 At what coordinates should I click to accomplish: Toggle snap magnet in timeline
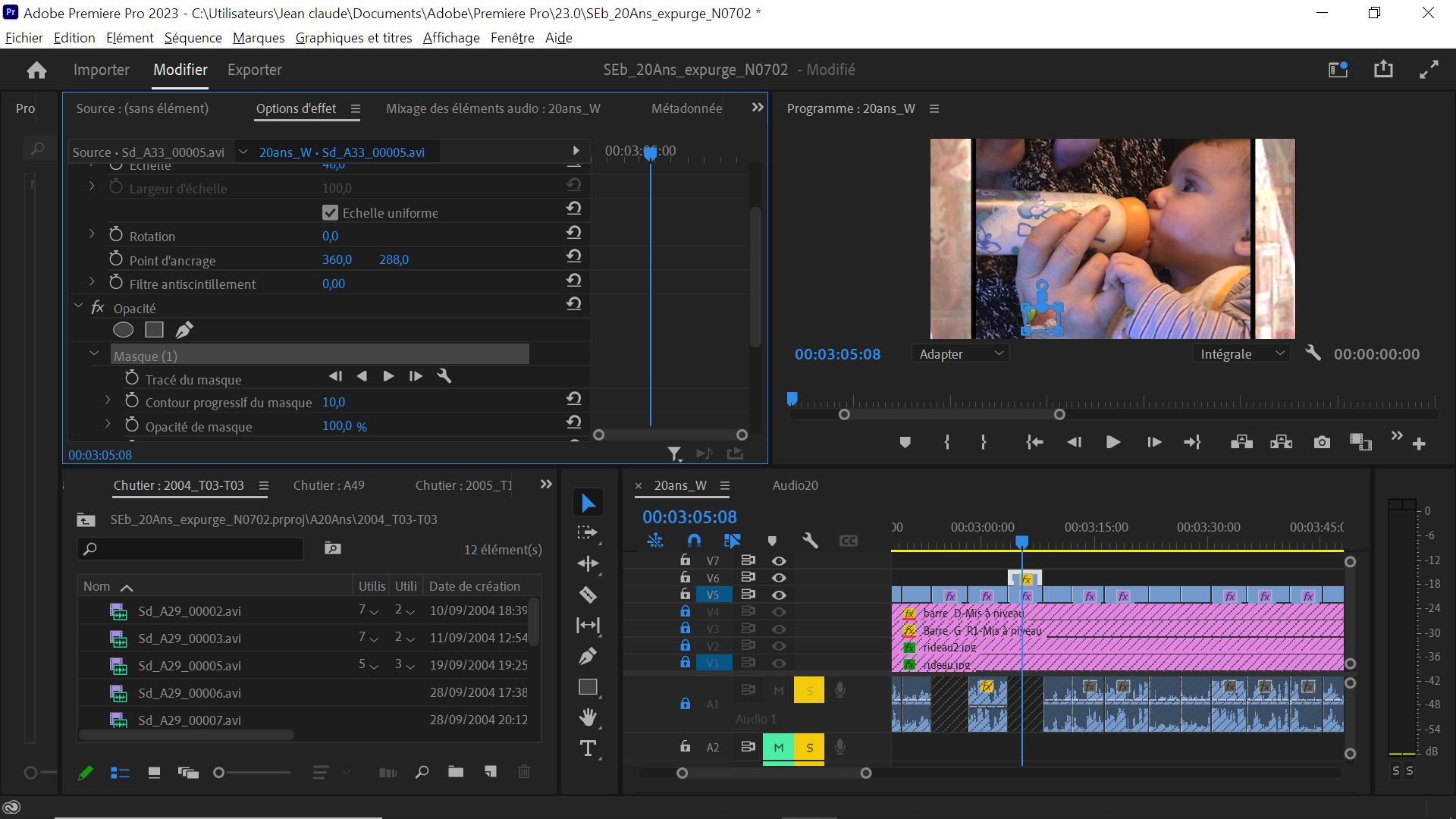pos(694,541)
